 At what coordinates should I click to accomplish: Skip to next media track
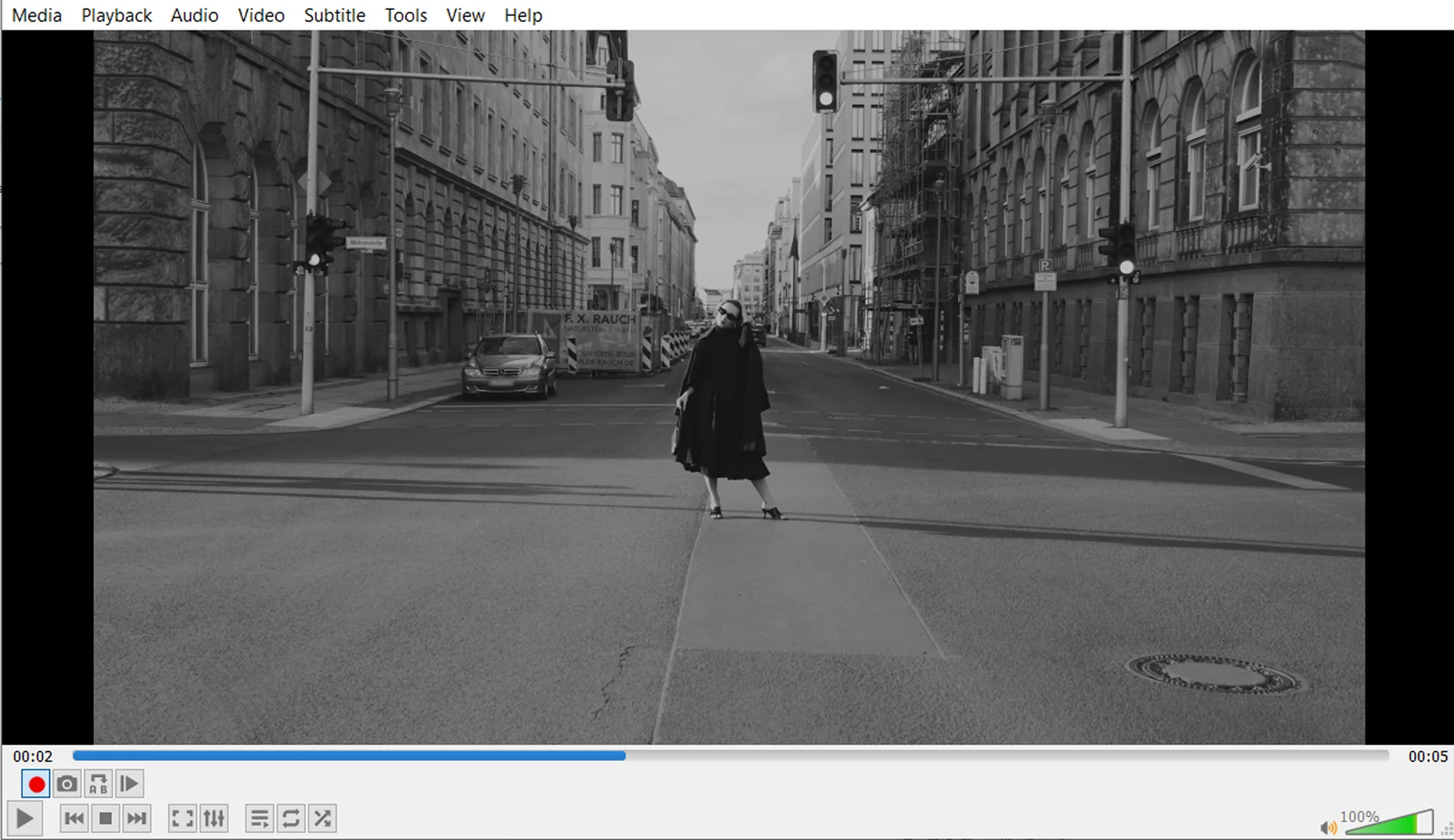(x=137, y=819)
